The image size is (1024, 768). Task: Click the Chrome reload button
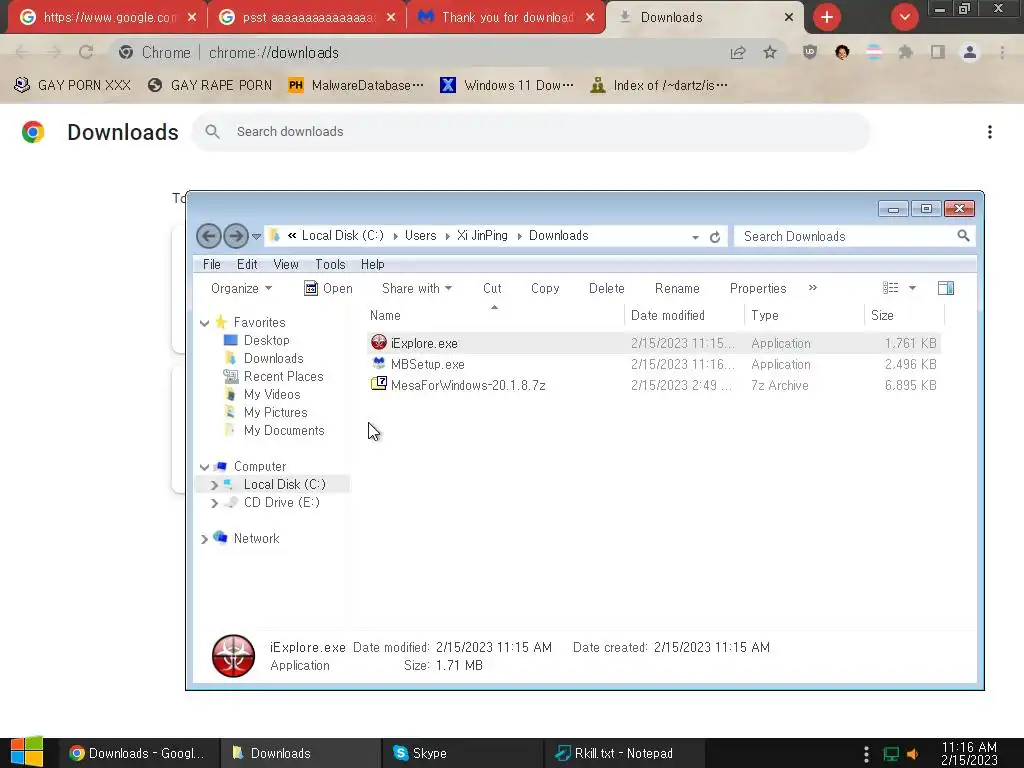pyautogui.click(x=86, y=52)
